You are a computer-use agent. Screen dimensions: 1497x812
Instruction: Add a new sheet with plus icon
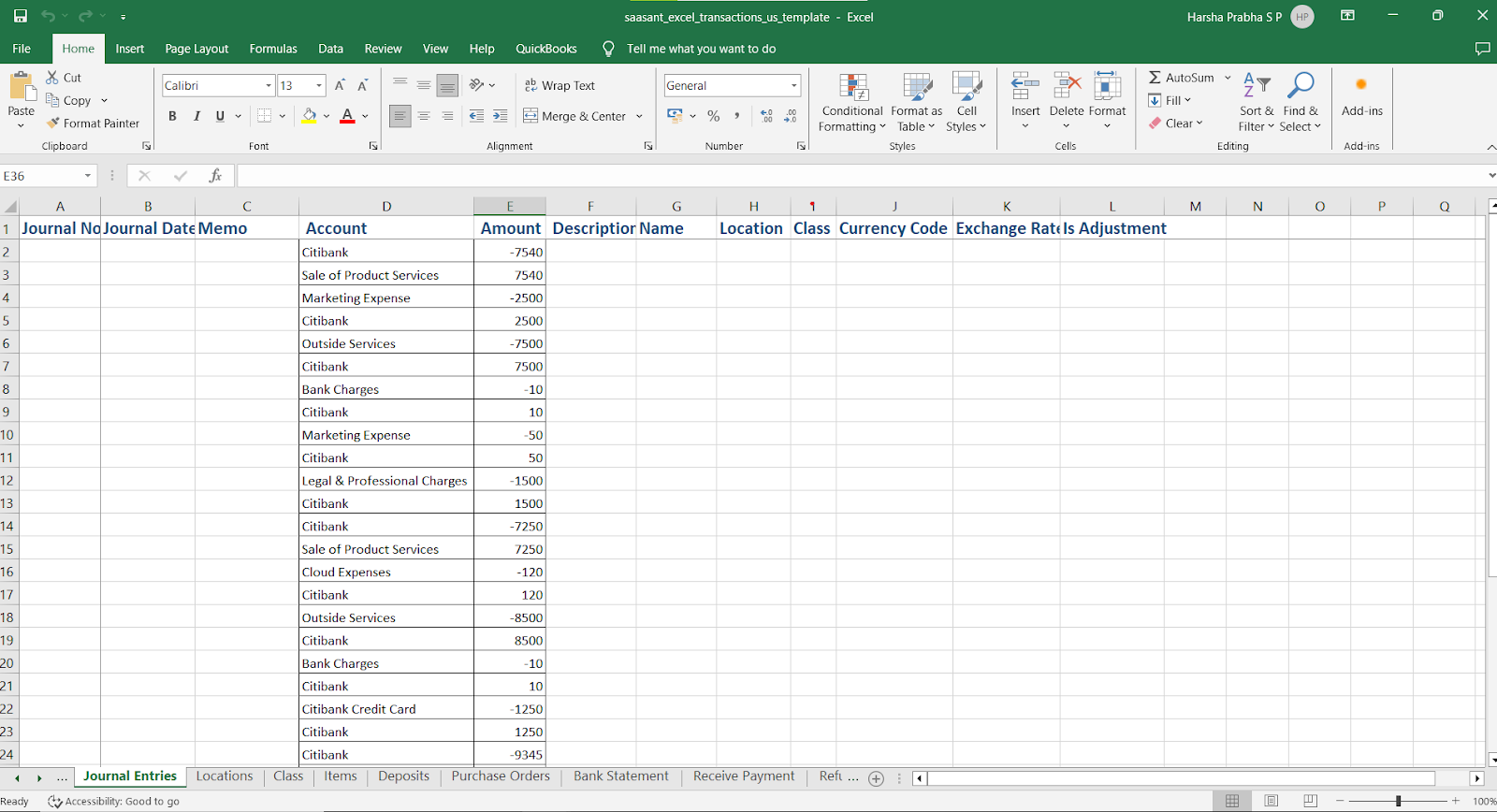coord(876,778)
